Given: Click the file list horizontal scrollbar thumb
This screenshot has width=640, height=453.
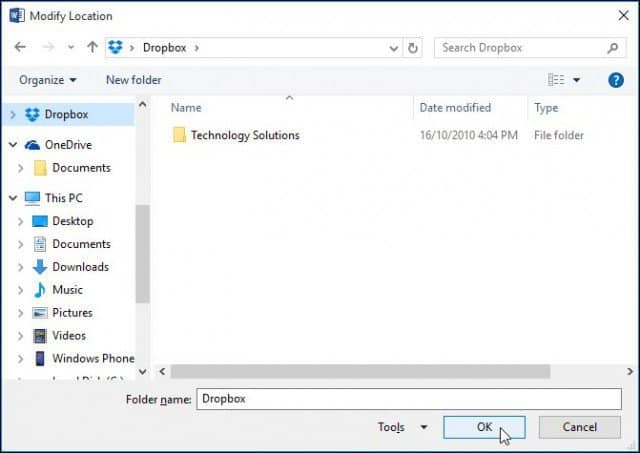Looking at the screenshot, I should [360, 371].
